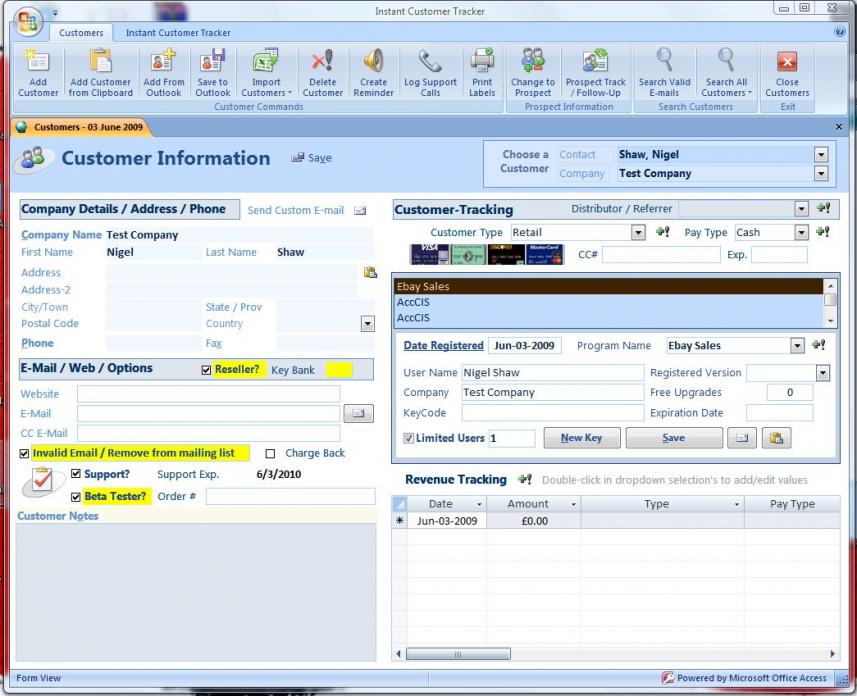Toggle Invalid Email / Remove from mailing list
This screenshot has height=696, width=857.
click(x=24, y=453)
